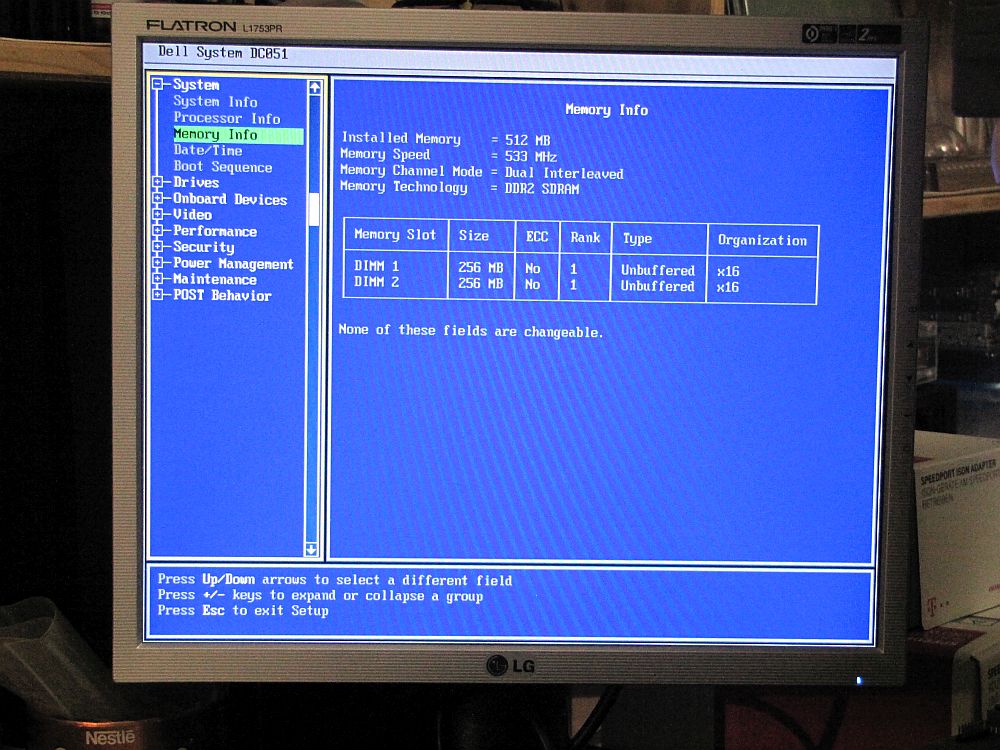Select the Security tree heading

coord(203,247)
